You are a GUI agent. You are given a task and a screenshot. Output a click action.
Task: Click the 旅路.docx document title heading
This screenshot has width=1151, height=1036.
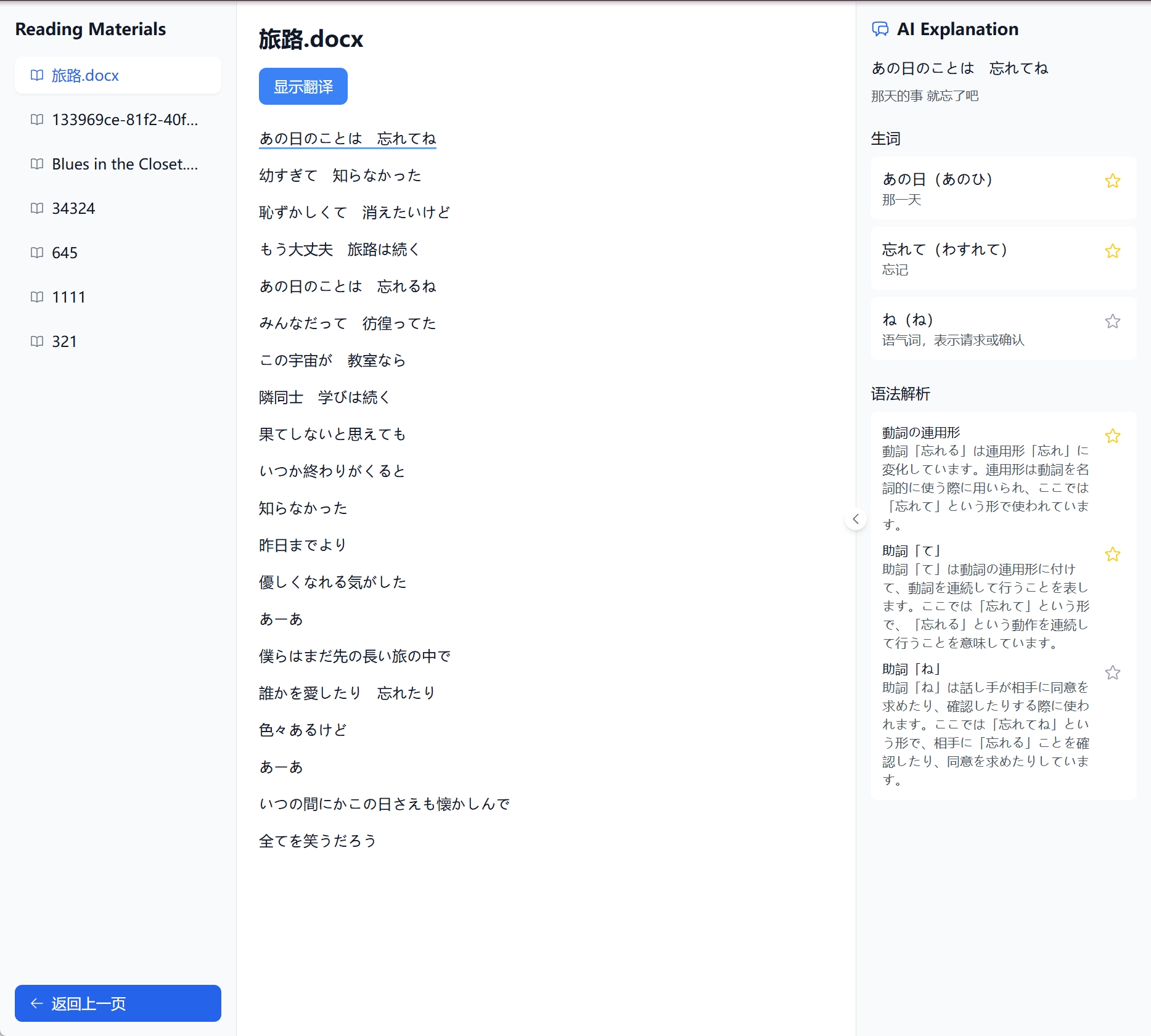[x=311, y=39]
